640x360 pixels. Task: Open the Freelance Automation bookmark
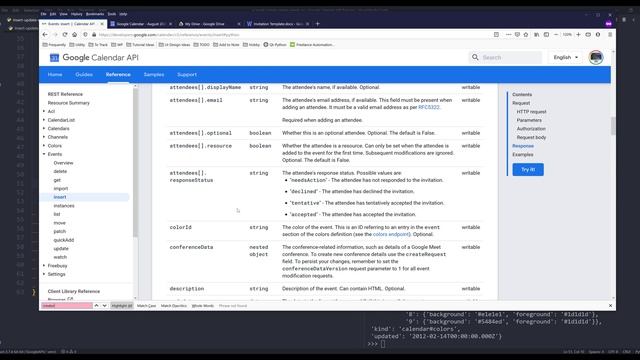[312, 45]
